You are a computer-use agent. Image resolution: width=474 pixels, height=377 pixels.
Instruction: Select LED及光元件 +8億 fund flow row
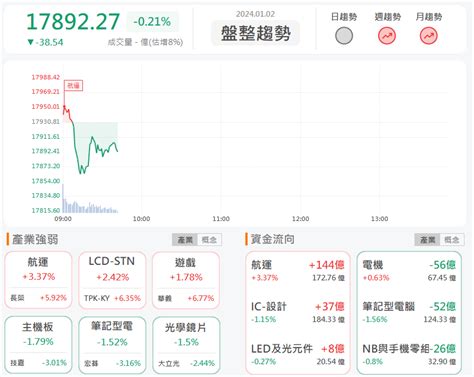298,355
